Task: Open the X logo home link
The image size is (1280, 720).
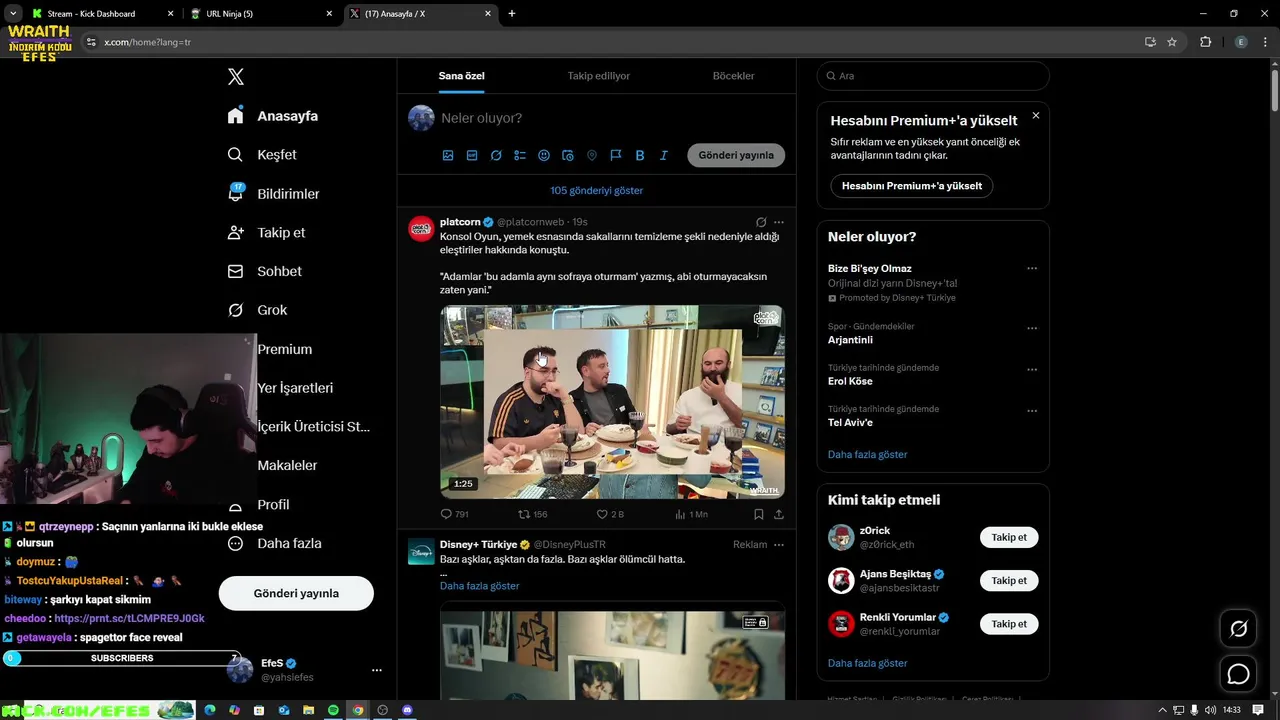Action: pos(236,77)
